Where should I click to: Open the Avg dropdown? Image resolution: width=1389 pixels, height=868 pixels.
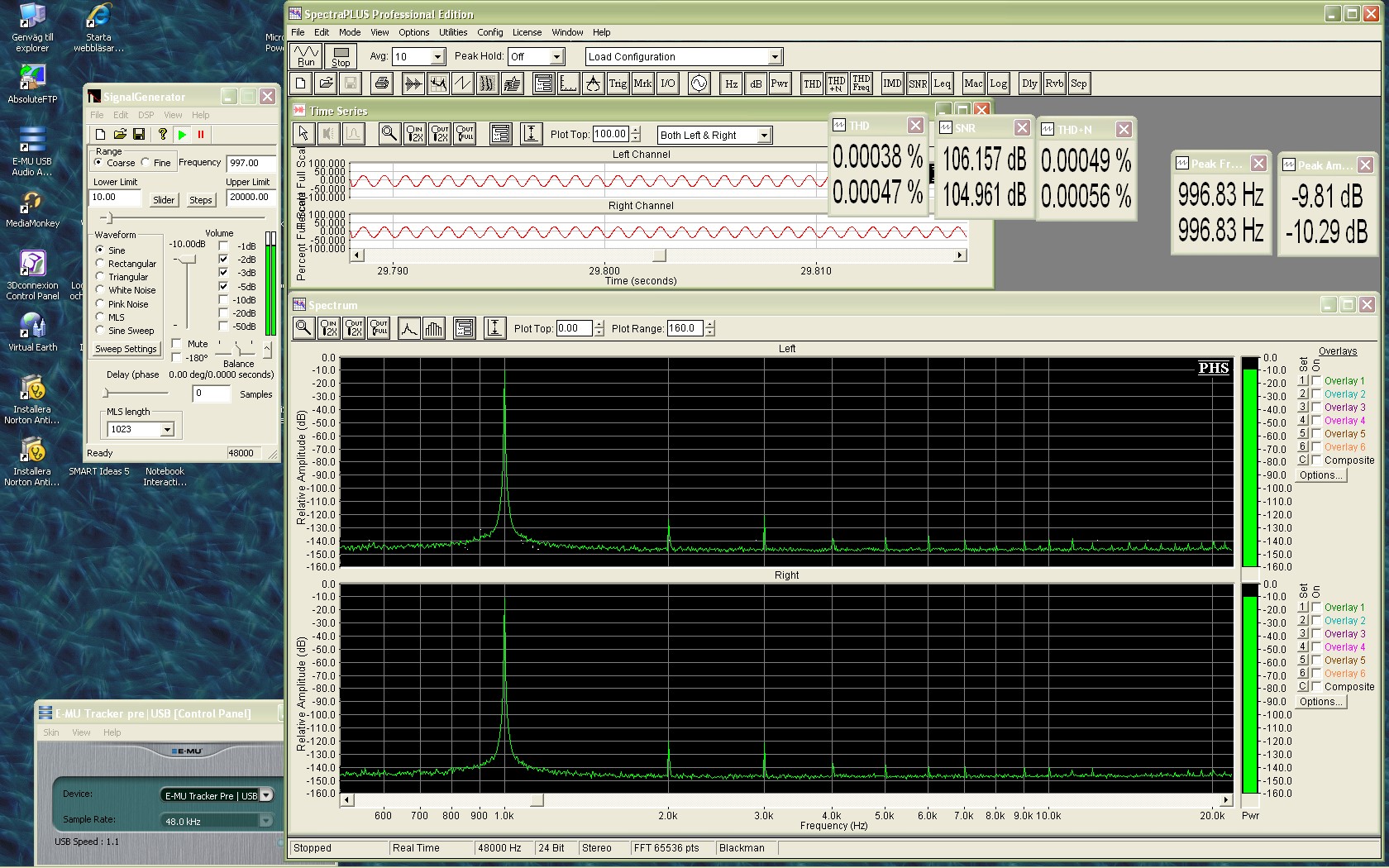[438, 56]
